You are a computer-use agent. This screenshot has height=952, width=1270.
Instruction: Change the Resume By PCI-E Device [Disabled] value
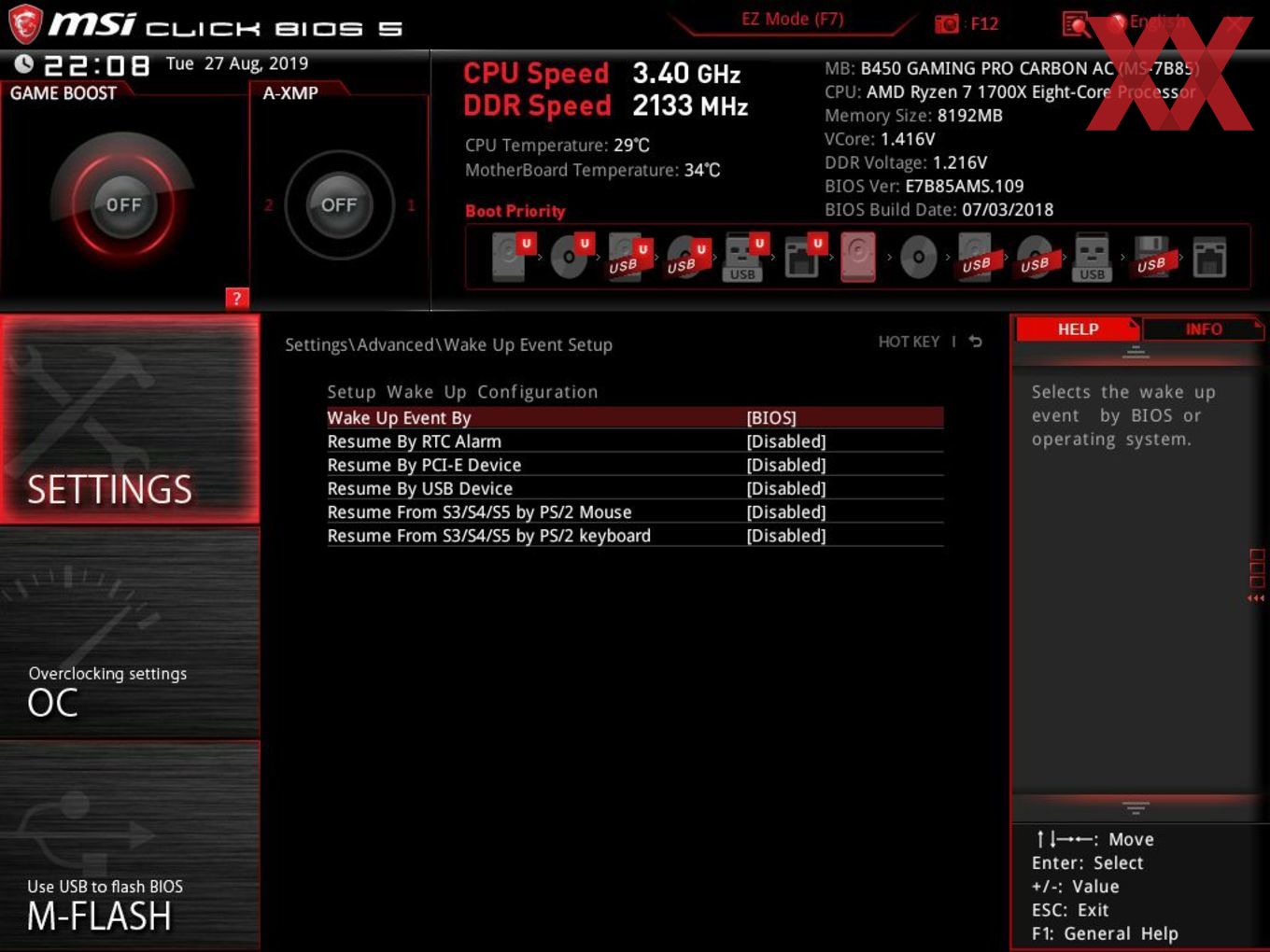click(x=786, y=465)
